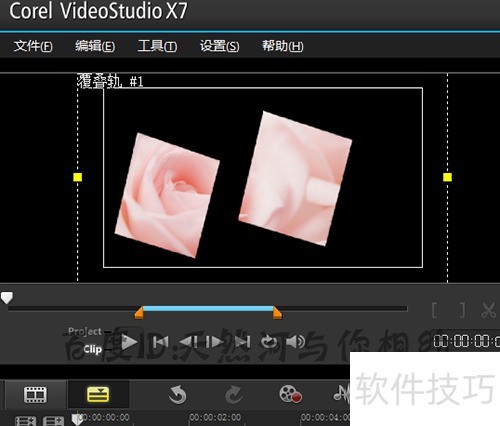Step back to previous frame

coord(189,342)
